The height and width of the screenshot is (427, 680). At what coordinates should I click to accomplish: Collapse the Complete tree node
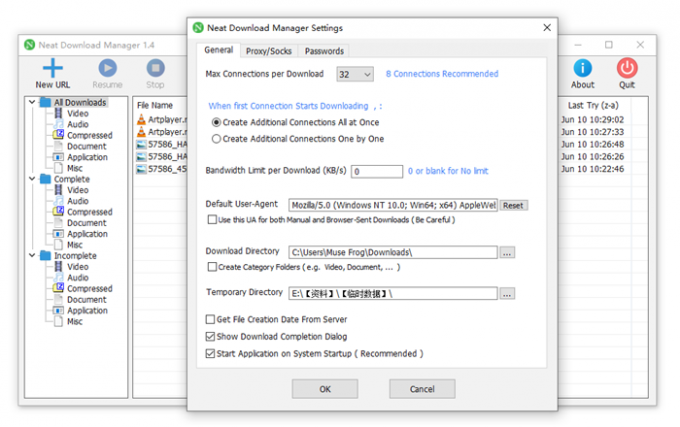coord(32,179)
